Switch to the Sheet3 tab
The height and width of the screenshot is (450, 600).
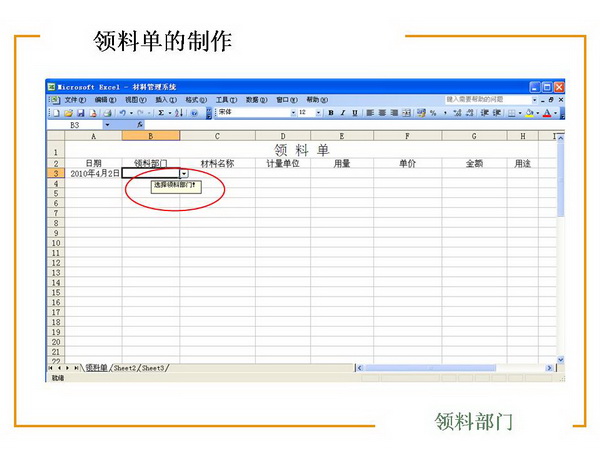[153, 368]
